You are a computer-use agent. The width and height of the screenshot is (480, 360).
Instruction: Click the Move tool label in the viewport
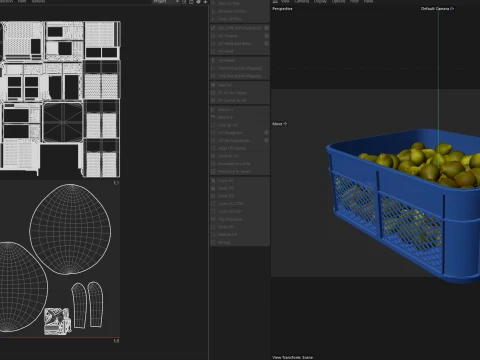tap(279, 124)
